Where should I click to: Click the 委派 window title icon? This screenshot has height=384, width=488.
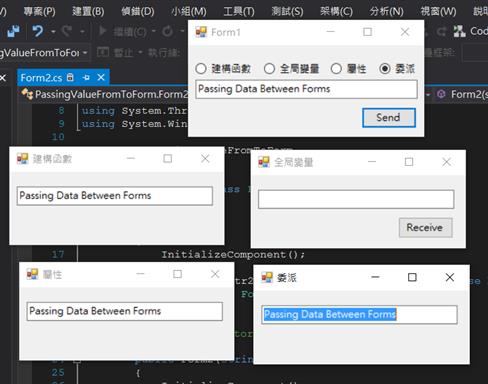tap(267, 277)
